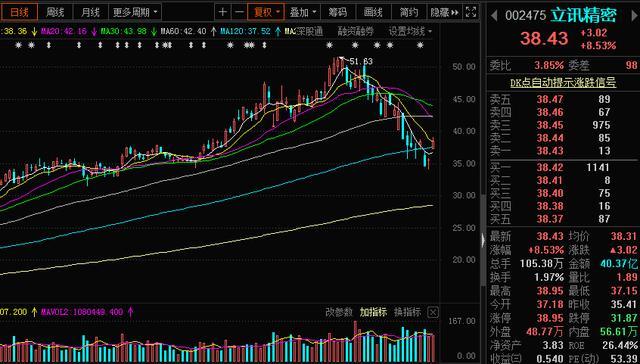Switch to 简约 simple view
The height and width of the screenshot is (364, 640).
click(x=409, y=12)
